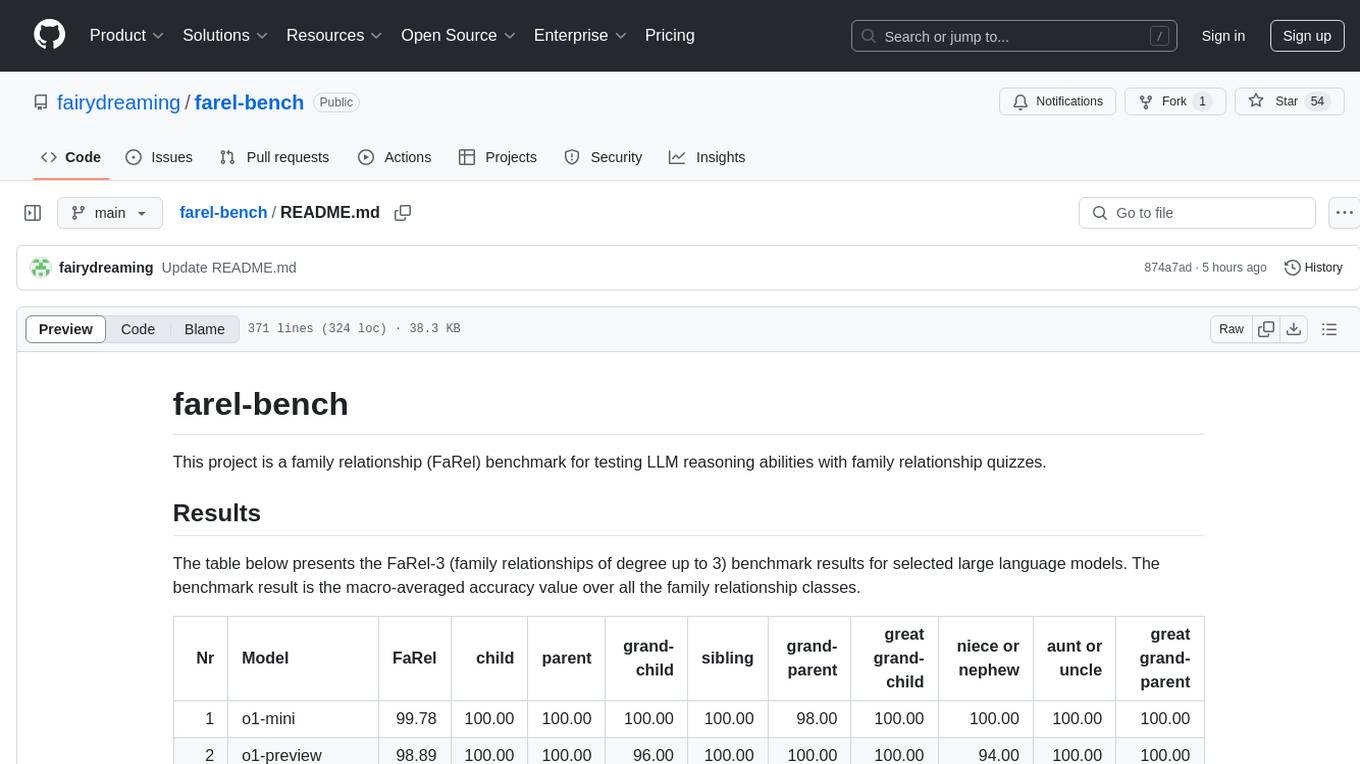Click the niece or nephew column header

point(987,658)
